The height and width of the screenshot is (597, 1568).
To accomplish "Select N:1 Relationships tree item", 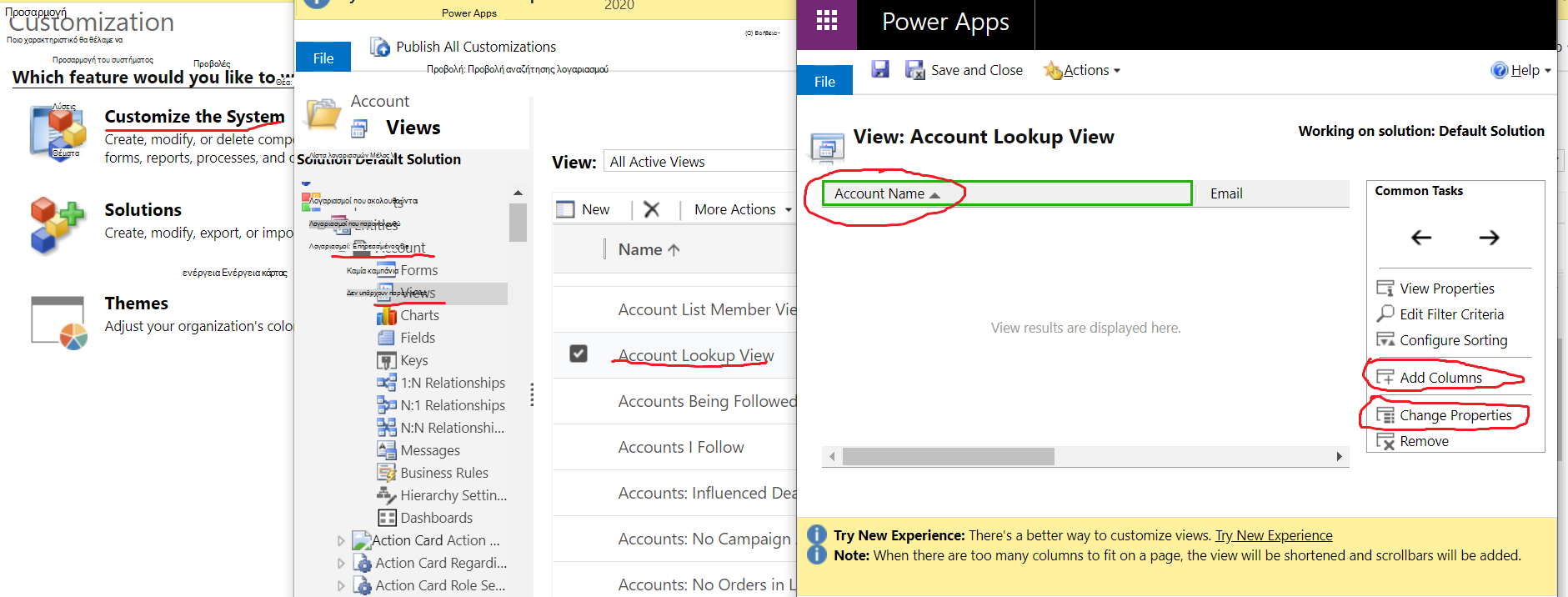I will click(x=452, y=405).
